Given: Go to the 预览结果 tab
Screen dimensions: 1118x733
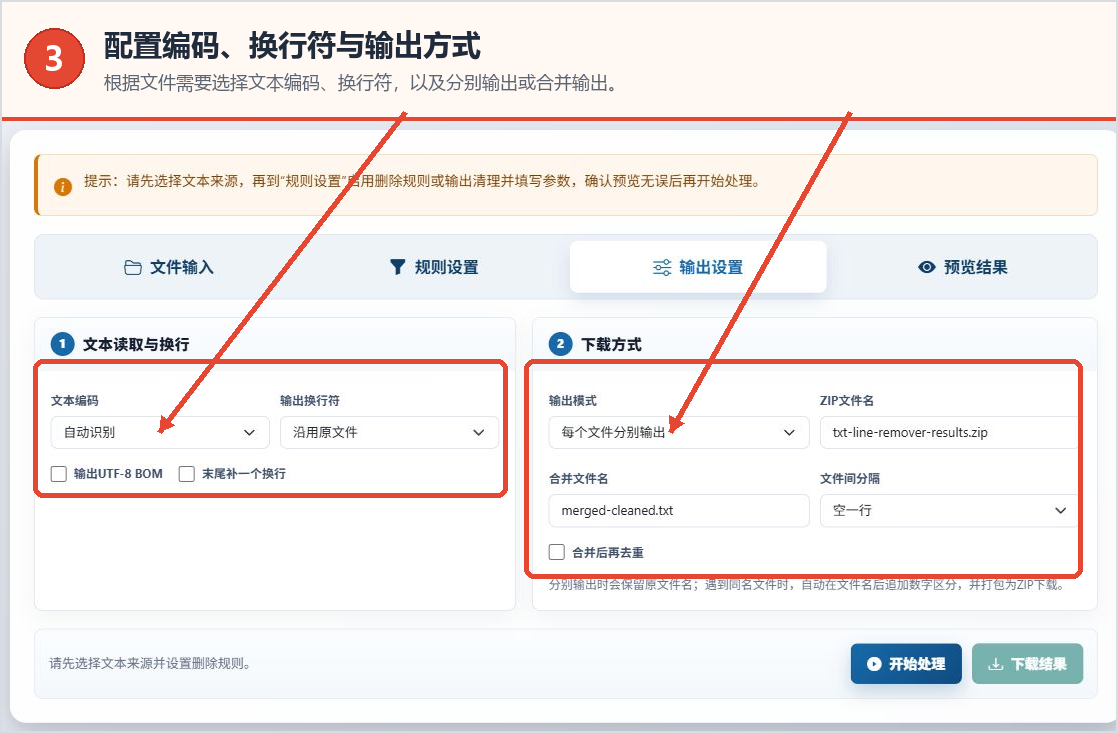Looking at the screenshot, I should click(963, 267).
